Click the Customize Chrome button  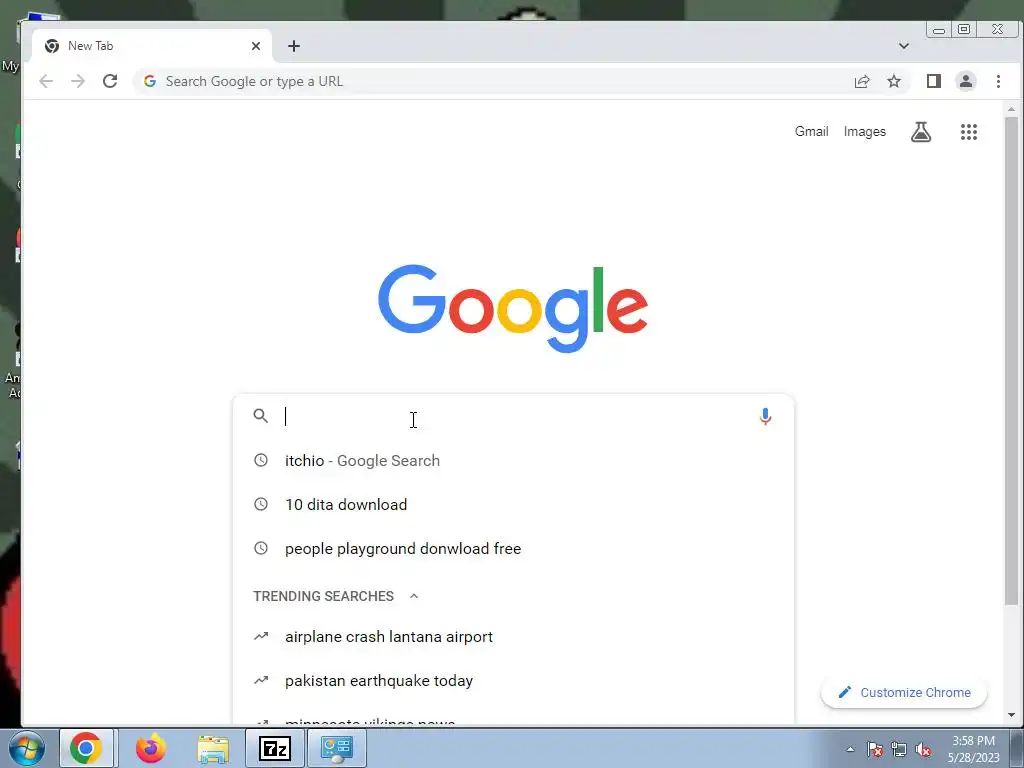tap(903, 692)
